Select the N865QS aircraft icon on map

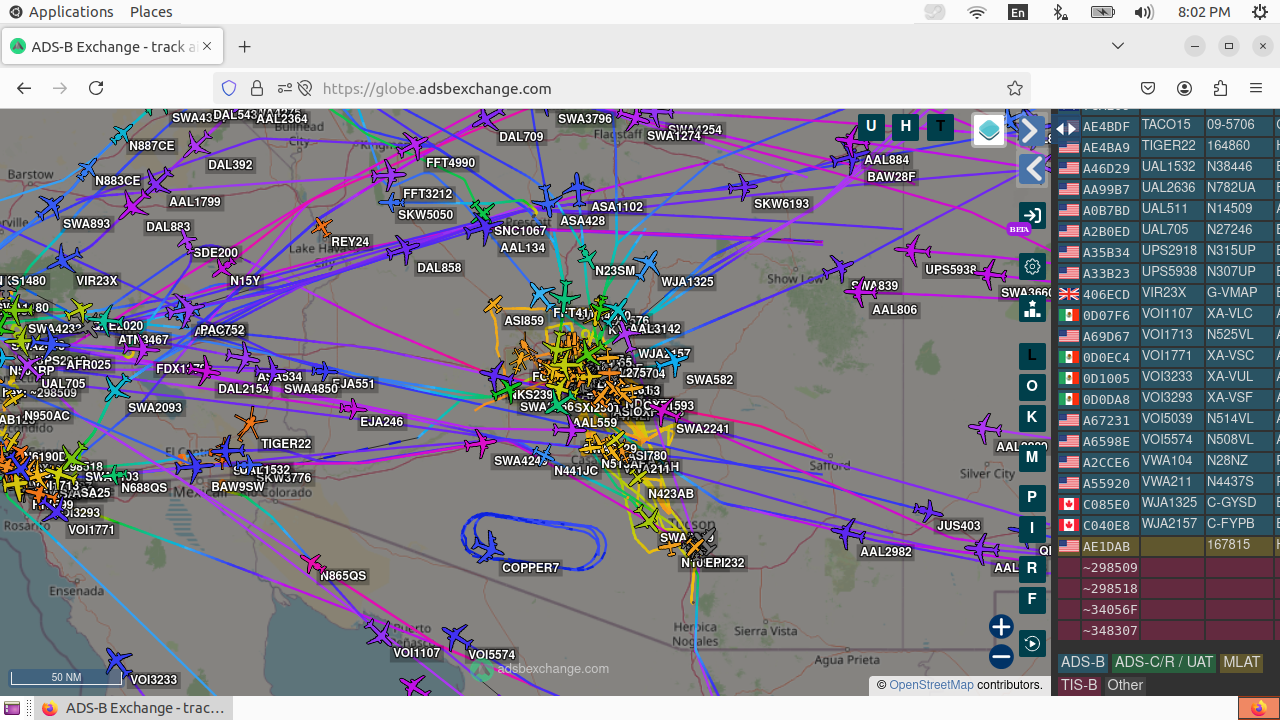(313, 565)
